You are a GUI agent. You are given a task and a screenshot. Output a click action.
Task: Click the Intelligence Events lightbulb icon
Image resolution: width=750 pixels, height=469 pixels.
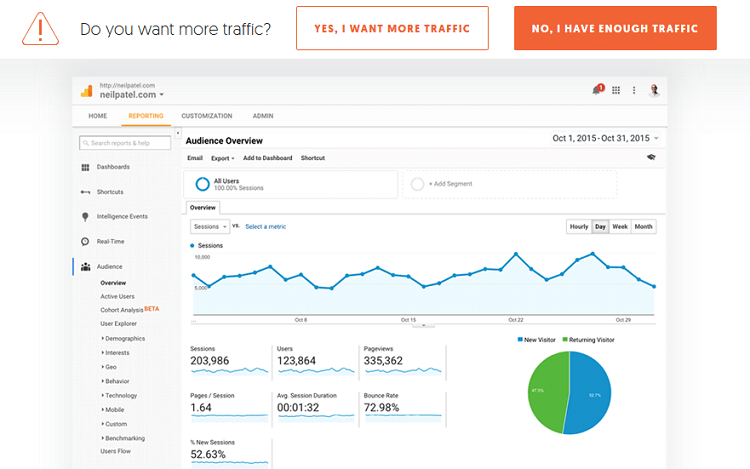[85, 217]
